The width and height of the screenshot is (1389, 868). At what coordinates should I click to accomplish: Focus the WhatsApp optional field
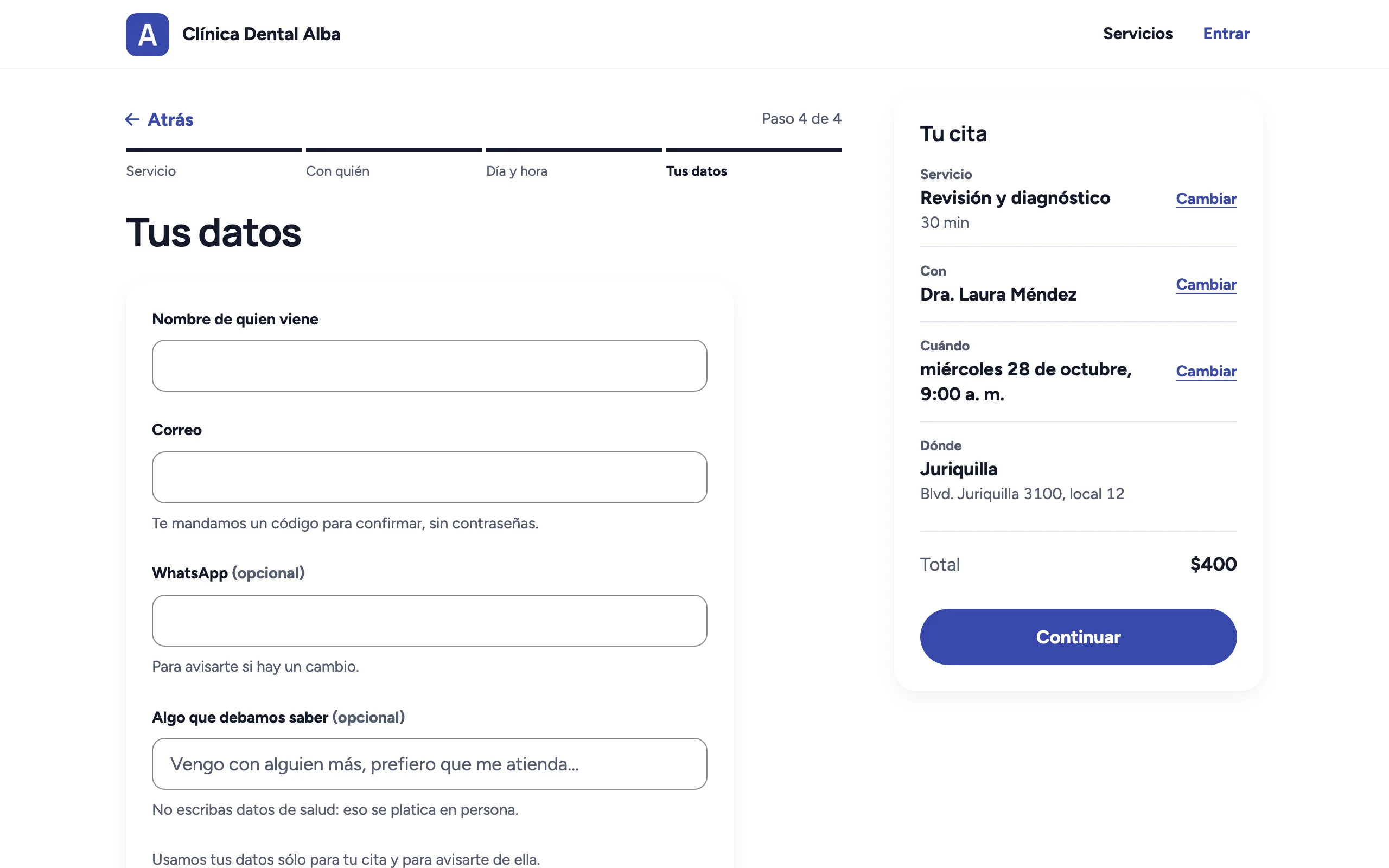[429, 621]
